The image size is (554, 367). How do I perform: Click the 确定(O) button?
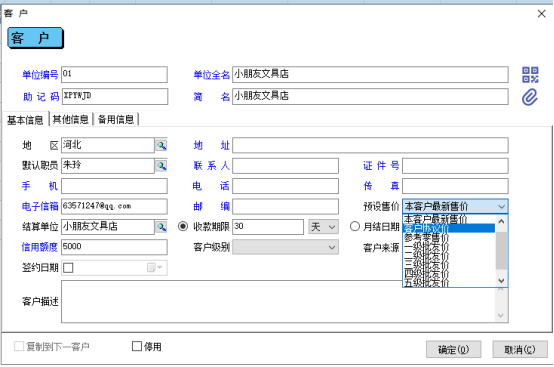453,349
